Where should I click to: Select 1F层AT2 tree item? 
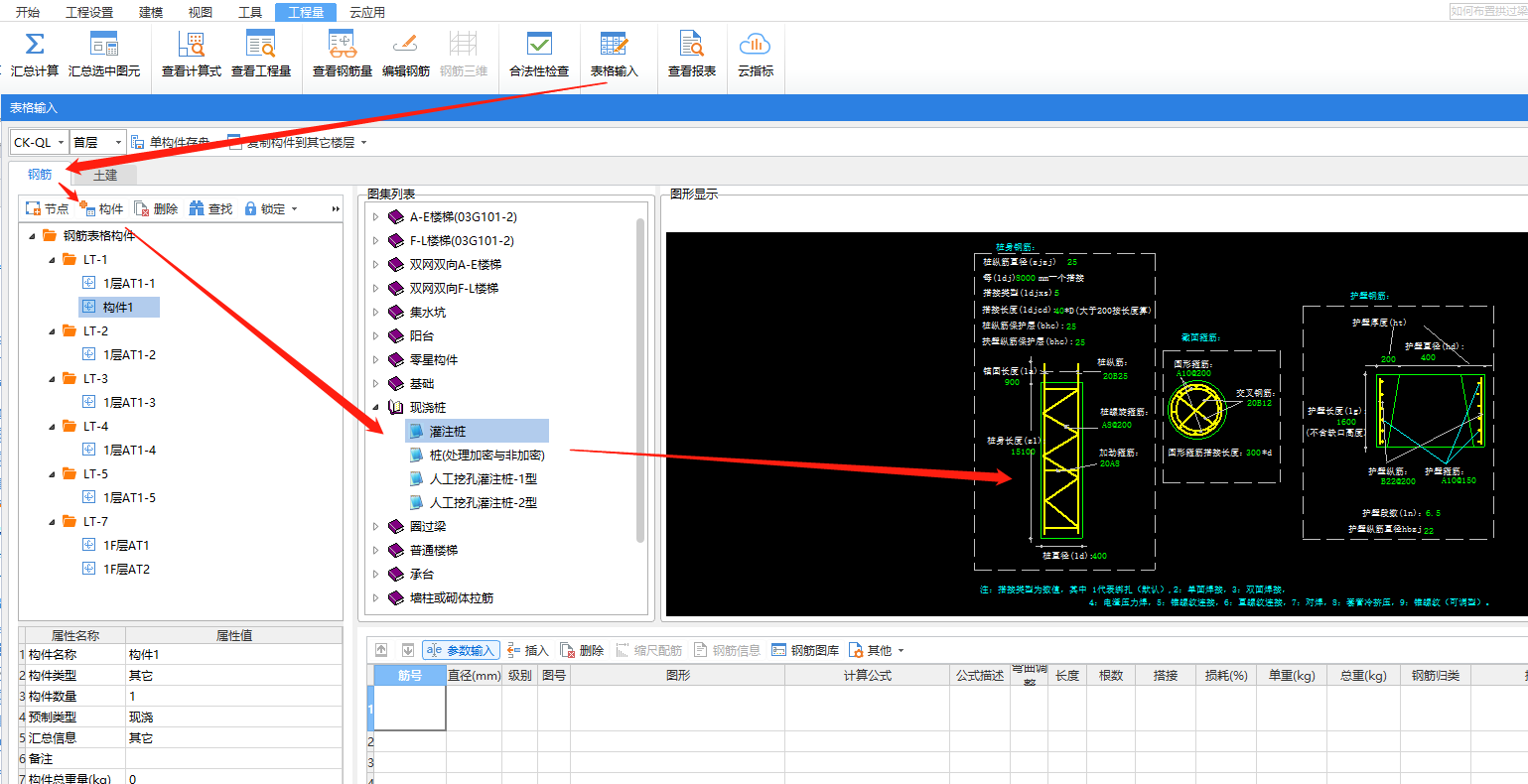click(x=116, y=569)
